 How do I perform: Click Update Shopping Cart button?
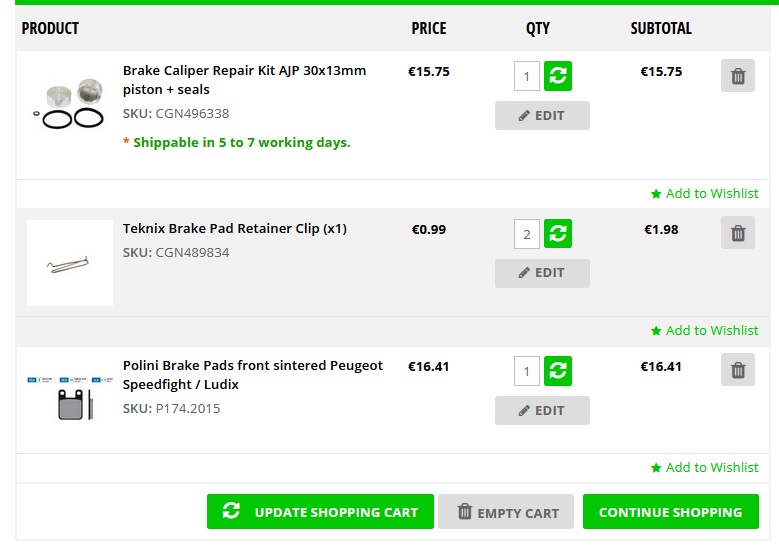pyautogui.click(x=320, y=511)
